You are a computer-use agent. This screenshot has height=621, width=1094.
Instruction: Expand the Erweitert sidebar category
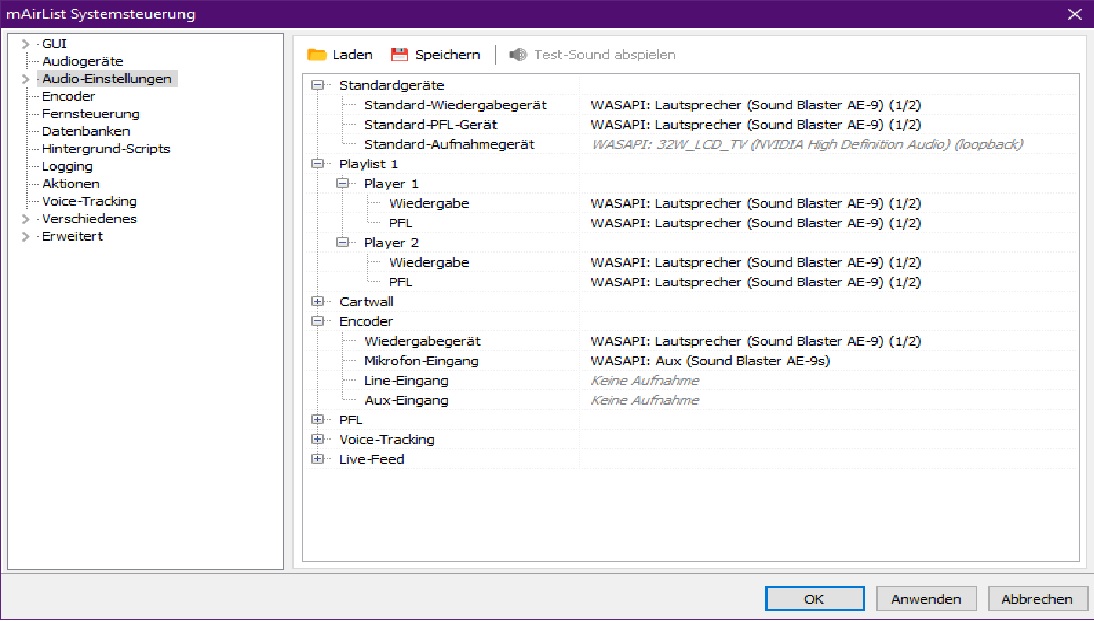[x=25, y=237]
